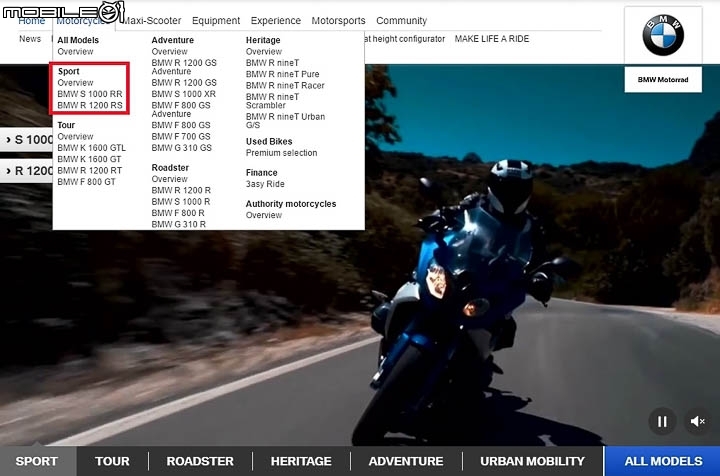
Task: Choose BMW R 1200 GS Adventure
Action: click(x=184, y=67)
